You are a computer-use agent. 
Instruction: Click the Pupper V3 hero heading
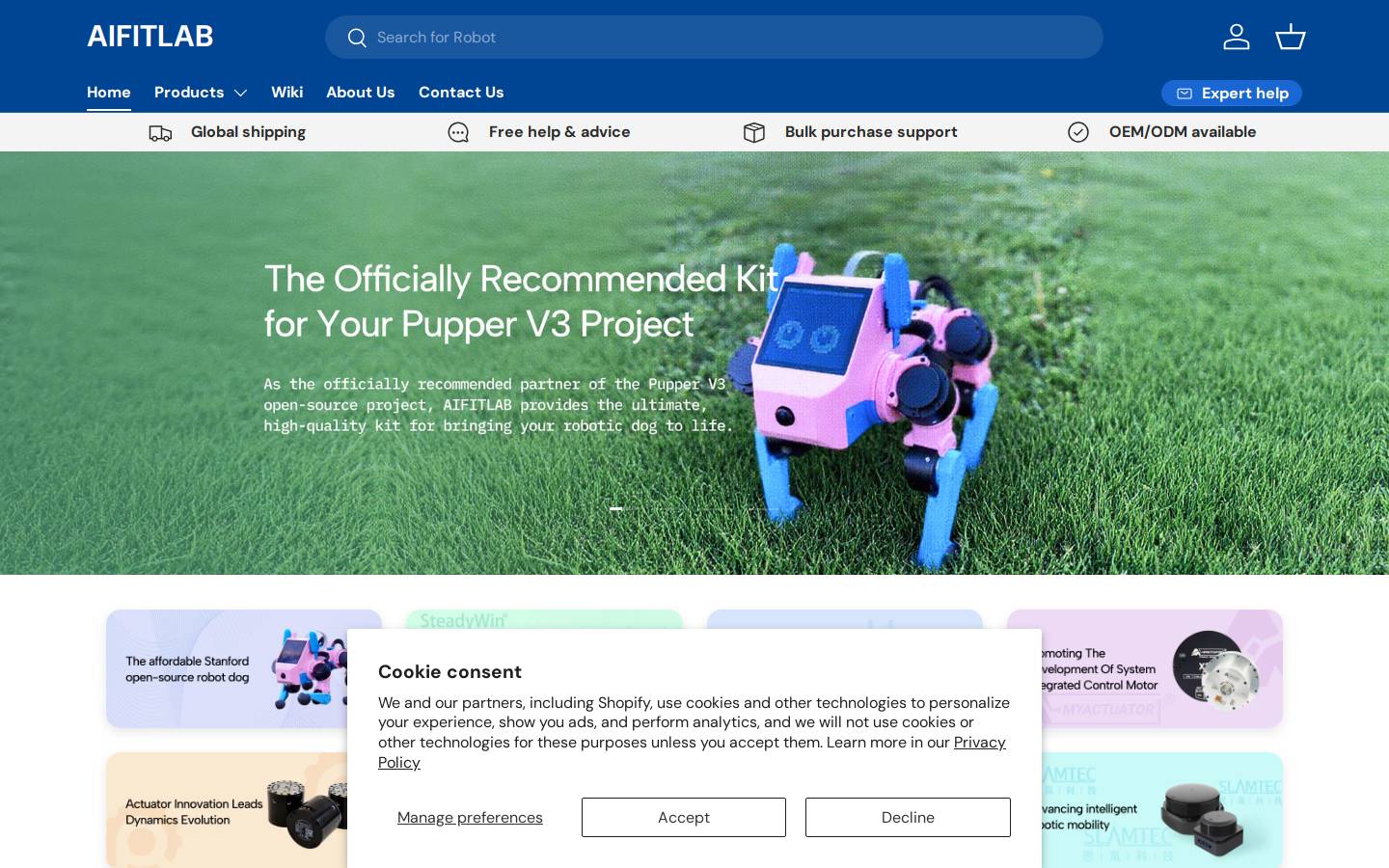(521, 301)
